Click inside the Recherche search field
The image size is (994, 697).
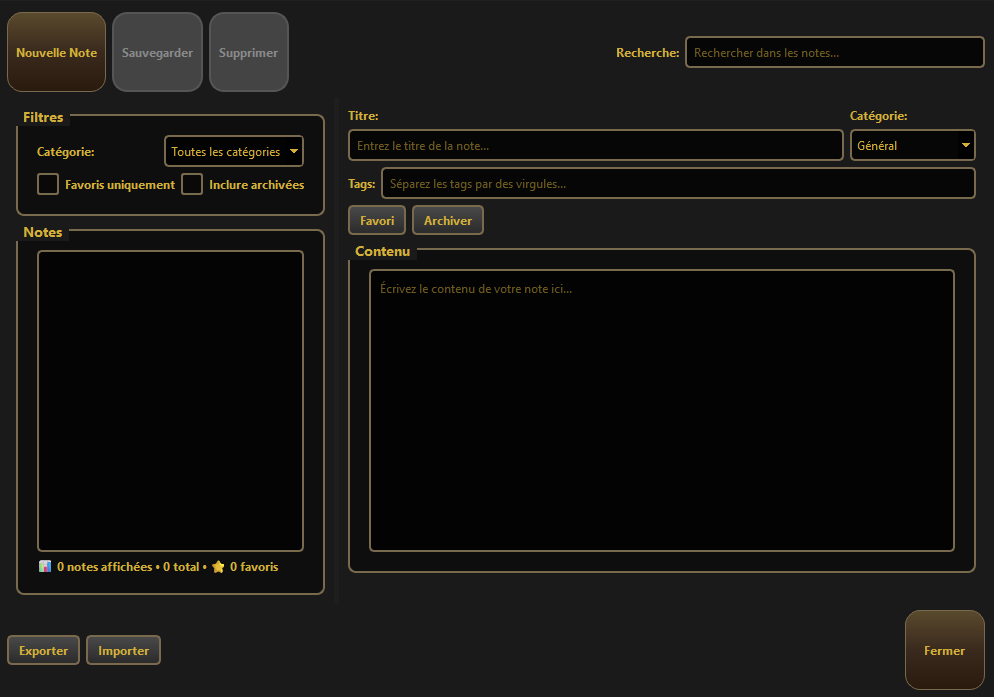[x=834, y=52]
